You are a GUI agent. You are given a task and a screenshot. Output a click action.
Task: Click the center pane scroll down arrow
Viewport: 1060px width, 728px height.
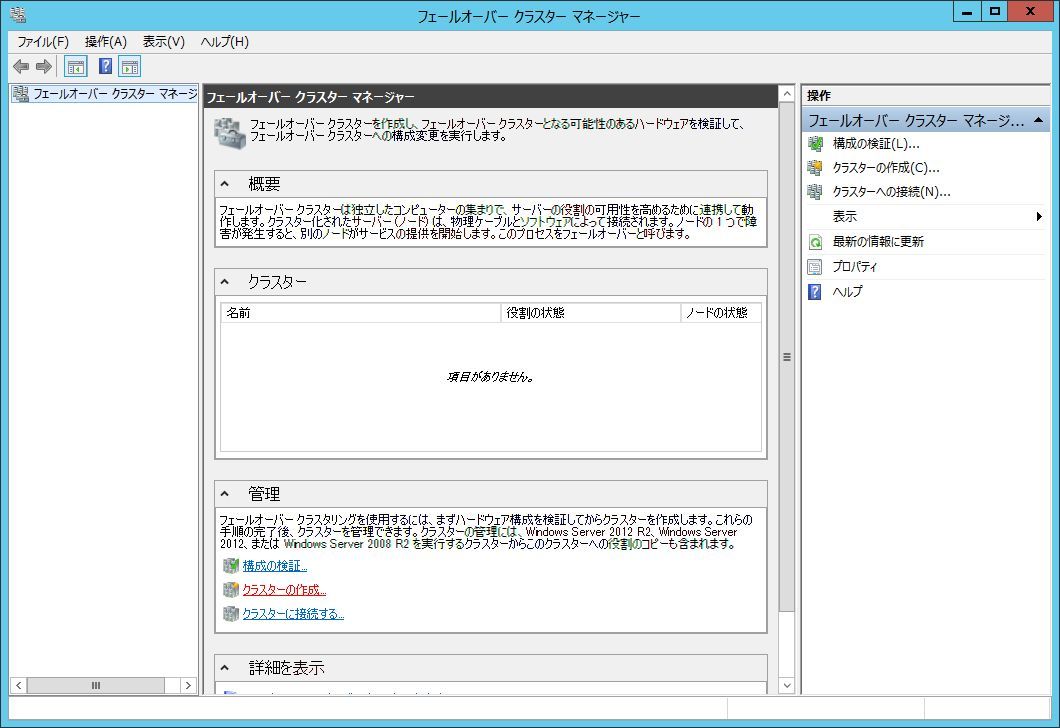[x=786, y=685]
